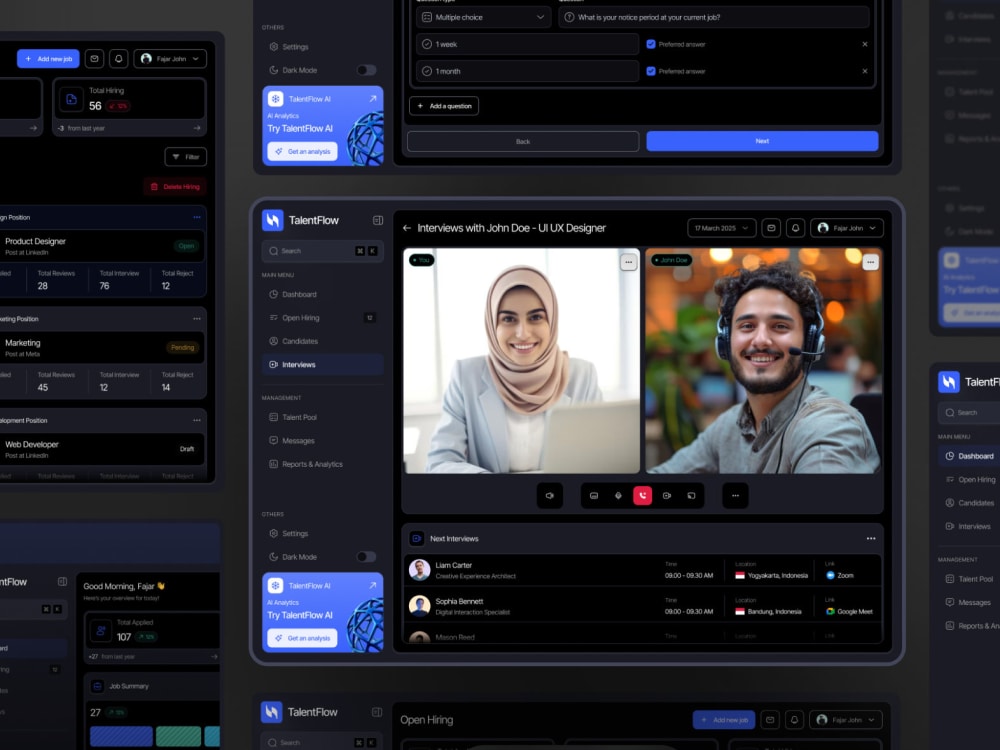Click the Search field in the Interviews window
Image resolution: width=1000 pixels, height=750 pixels.
pyautogui.click(x=322, y=251)
